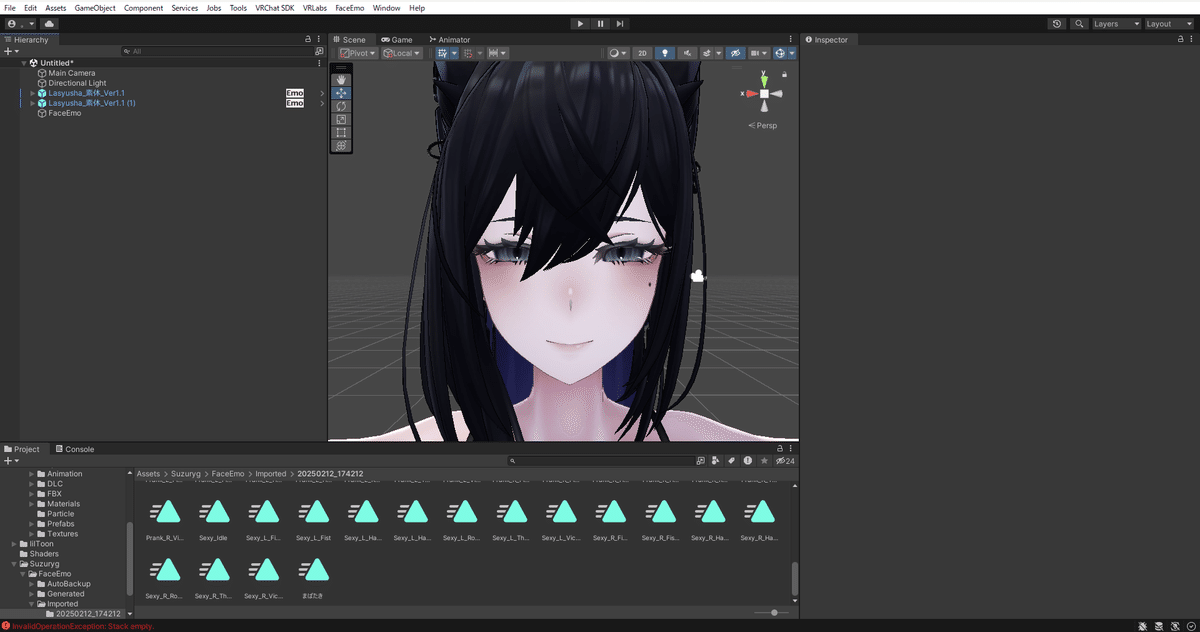Toggle 2D scene view mode

click(643, 53)
